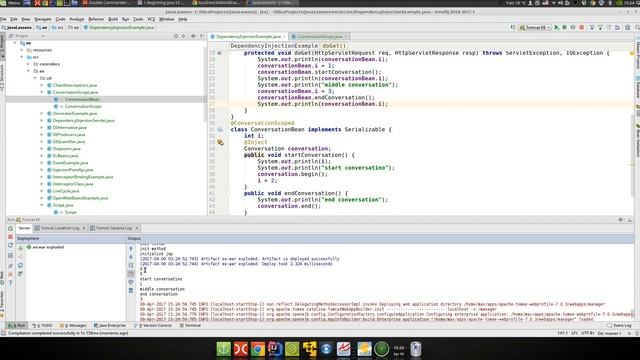This screenshot has width=640, height=360.
Task: Stop Tomcat using the Run panel red stop icon
Action: pos(10,237)
